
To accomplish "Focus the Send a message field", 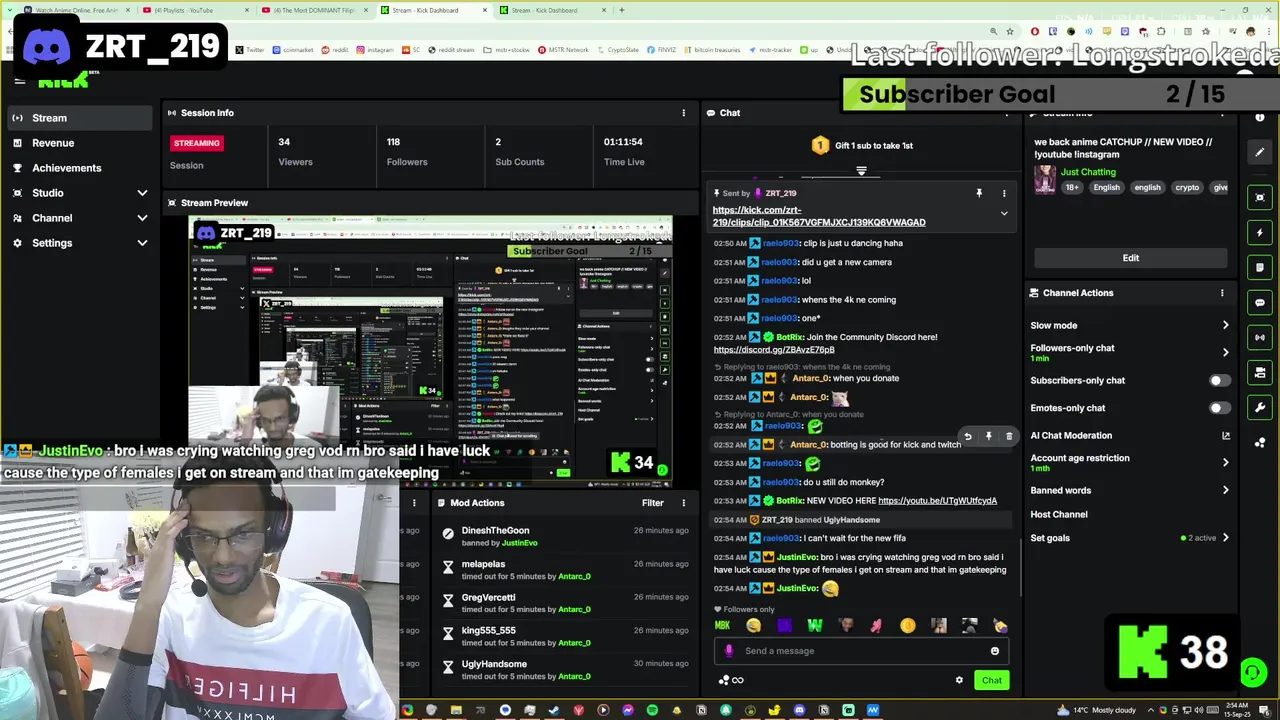I will (860, 651).
